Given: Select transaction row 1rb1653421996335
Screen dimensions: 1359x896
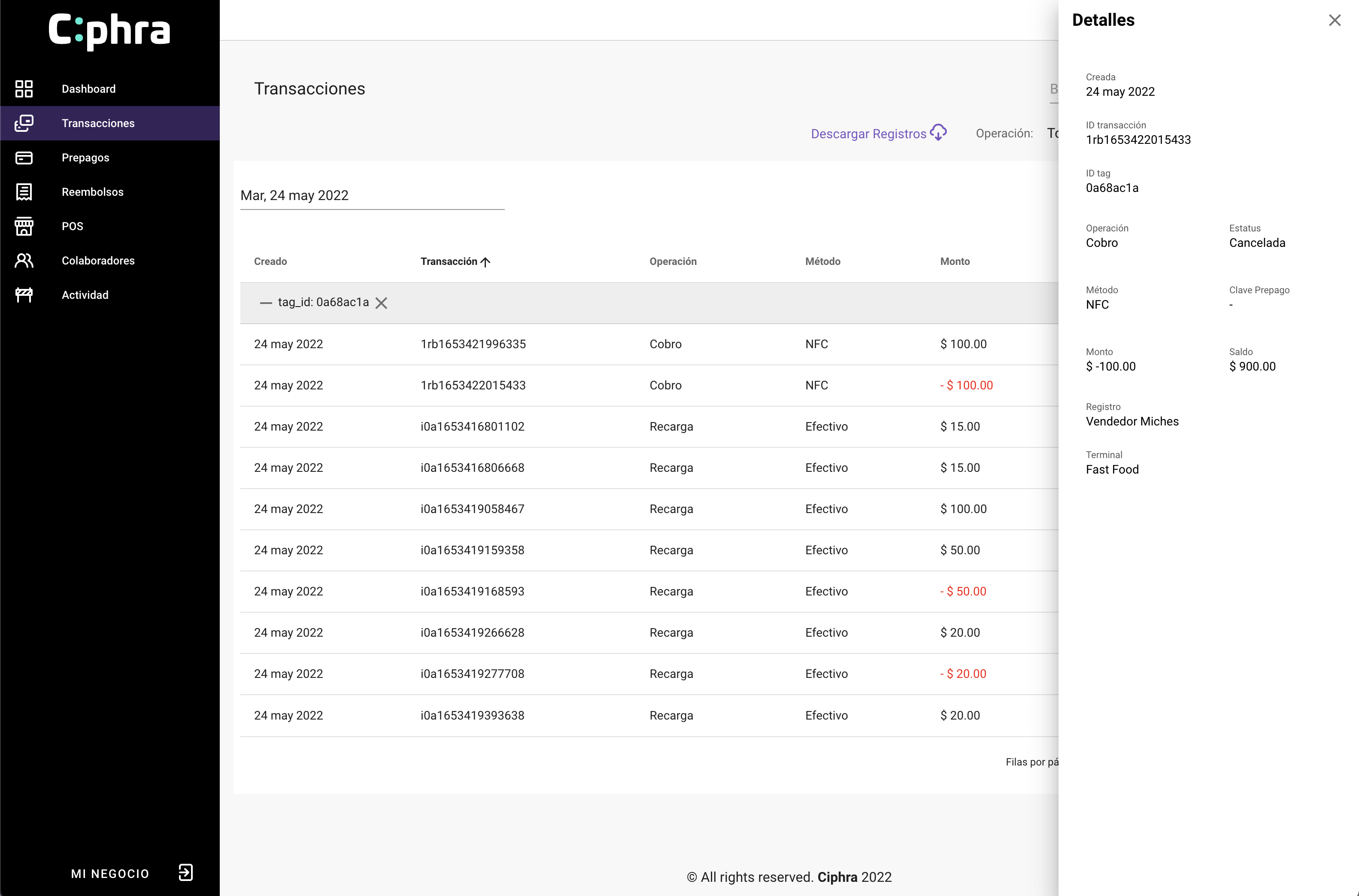Looking at the screenshot, I should point(473,344).
